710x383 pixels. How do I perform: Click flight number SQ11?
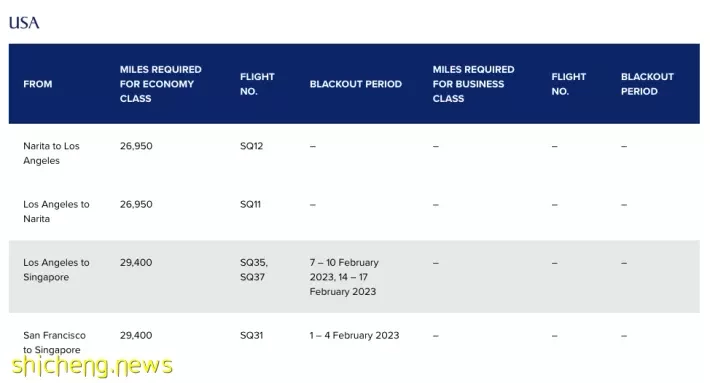pos(250,205)
